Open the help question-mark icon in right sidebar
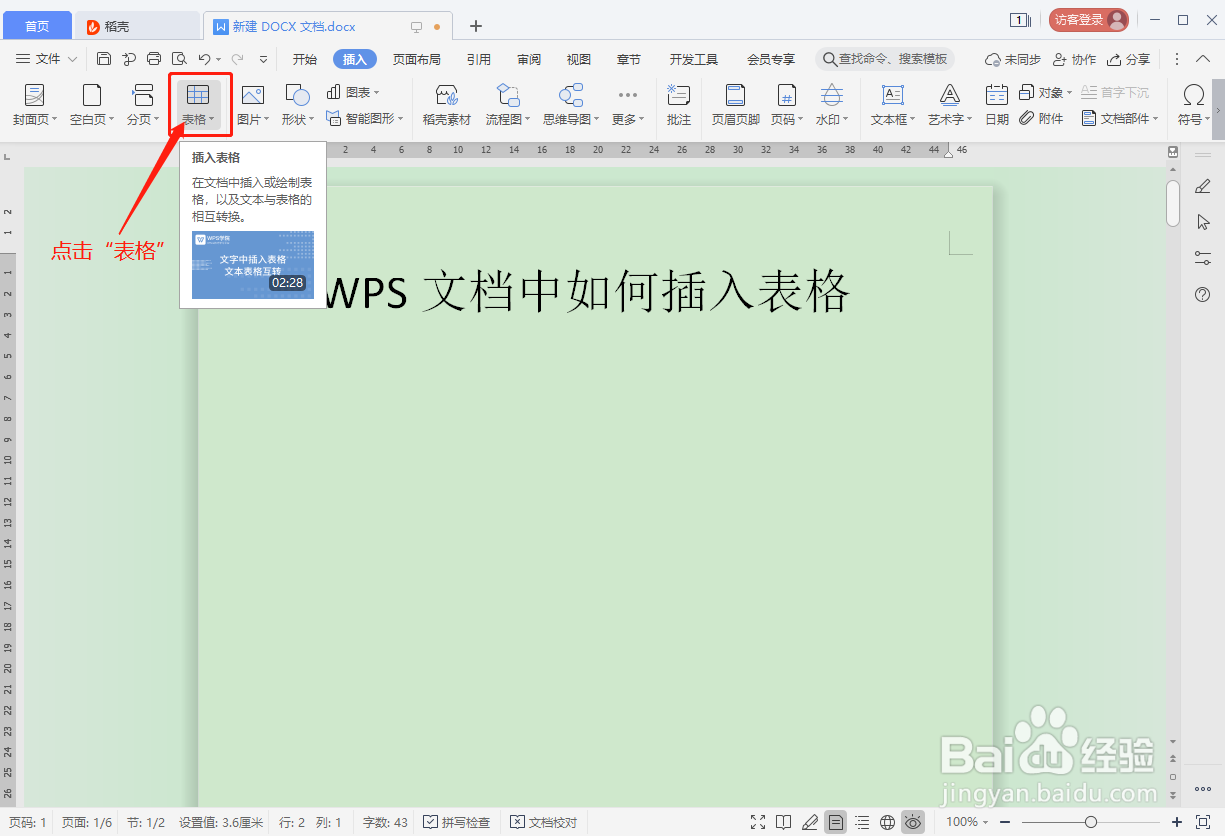 click(x=1203, y=294)
